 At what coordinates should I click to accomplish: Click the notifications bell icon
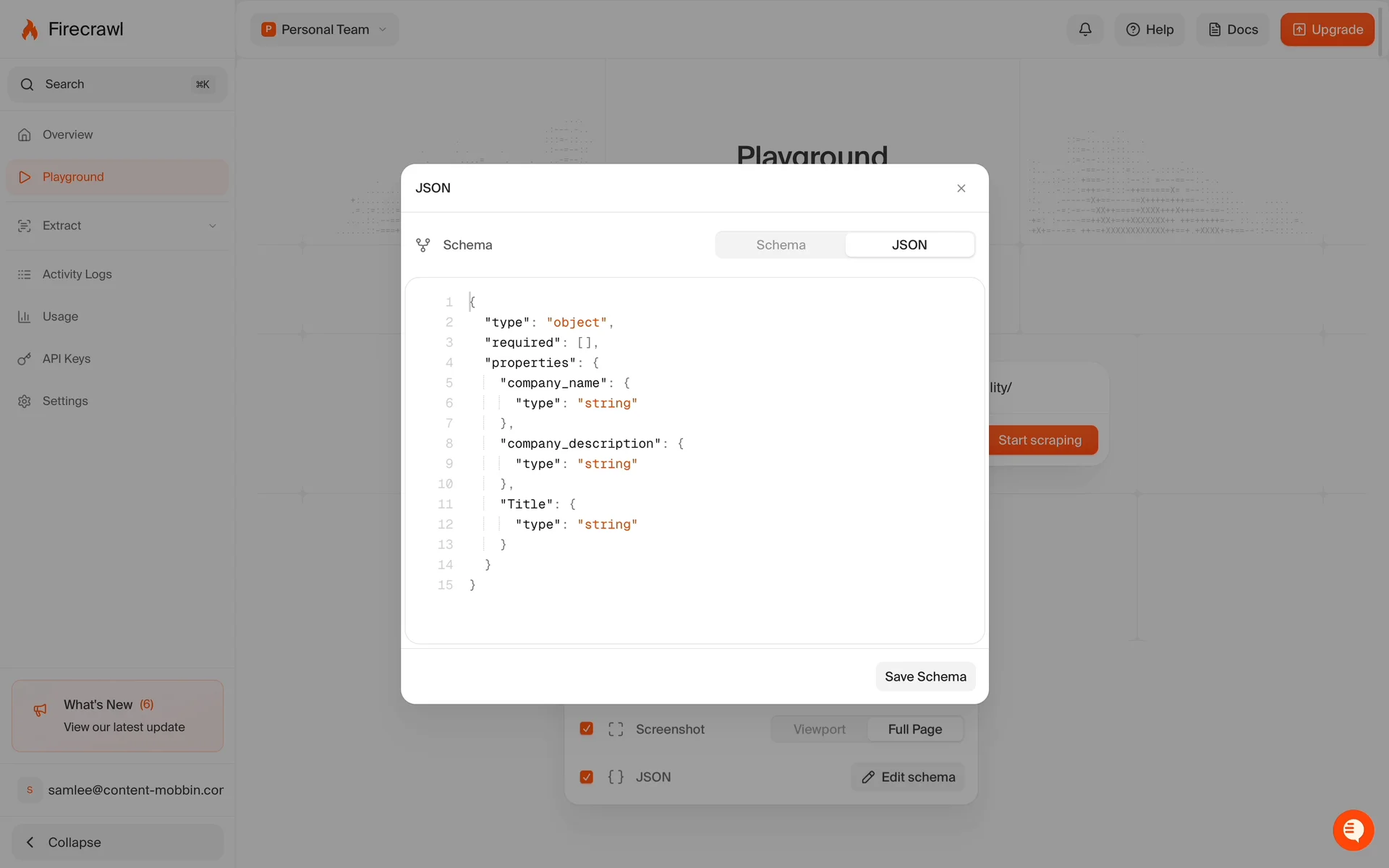pos(1085,30)
